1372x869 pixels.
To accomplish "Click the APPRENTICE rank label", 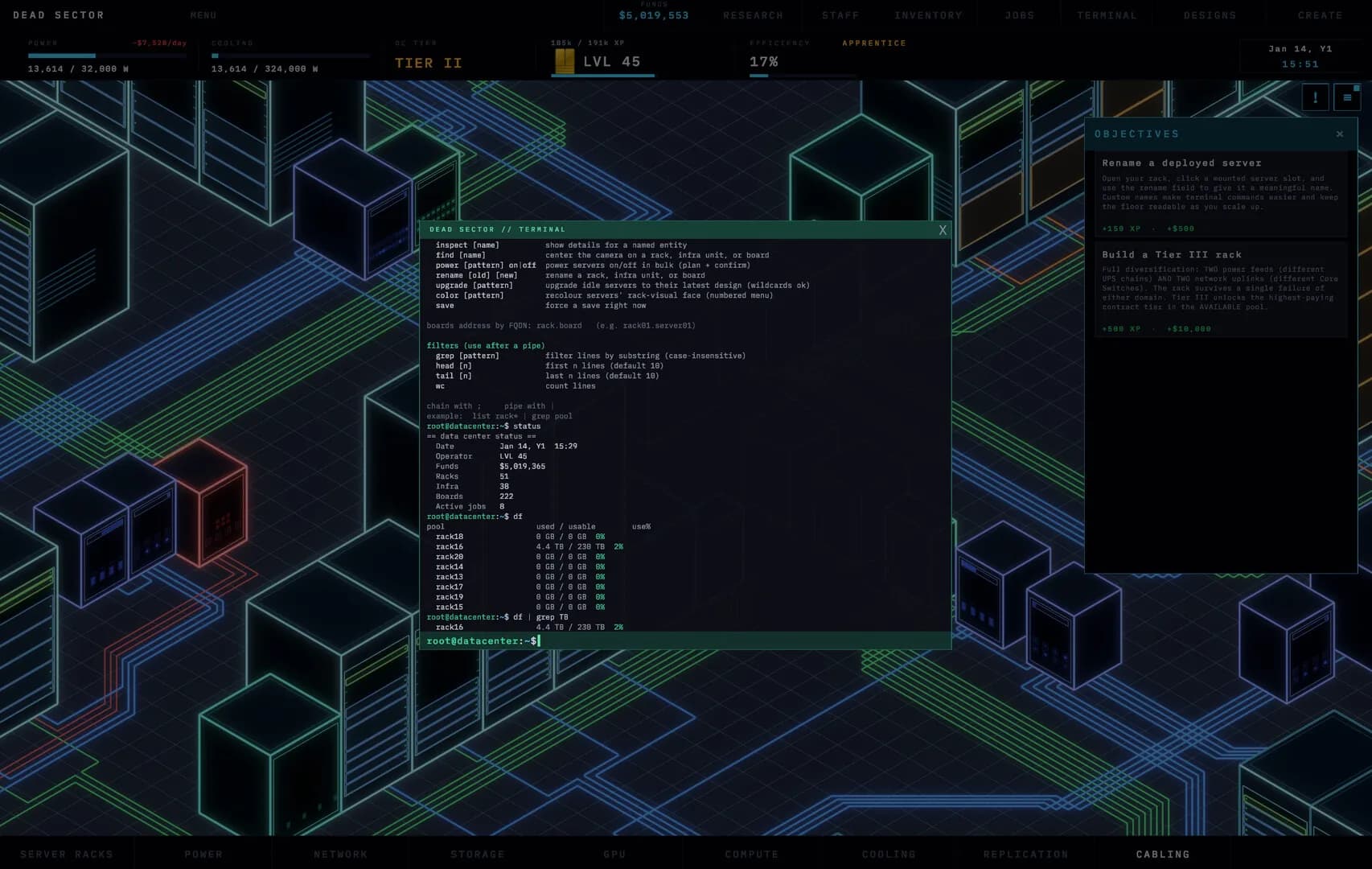I will 874,43.
